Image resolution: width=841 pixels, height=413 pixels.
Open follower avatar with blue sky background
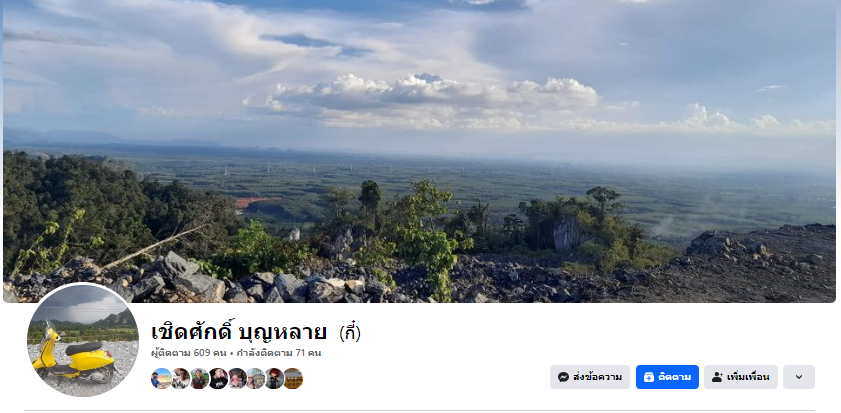pyautogui.click(x=161, y=379)
